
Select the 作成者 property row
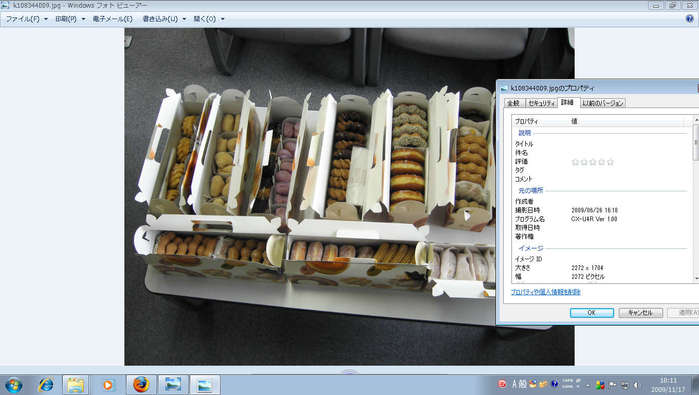click(602, 202)
